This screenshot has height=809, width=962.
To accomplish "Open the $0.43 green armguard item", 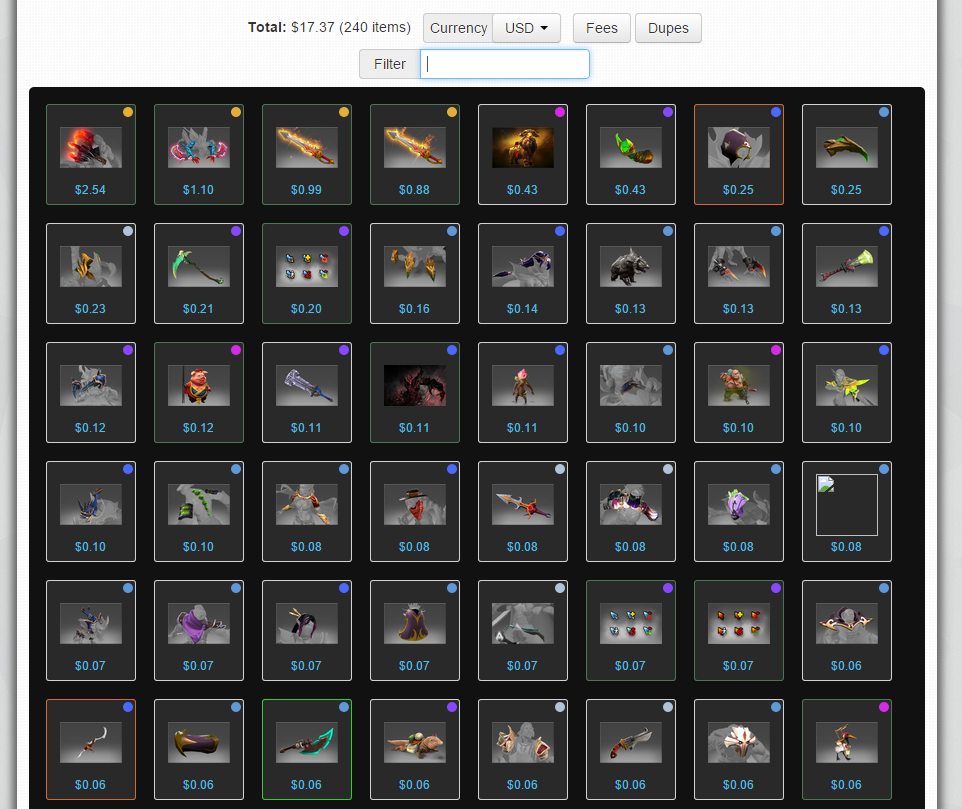I will [x=631, y=155].
